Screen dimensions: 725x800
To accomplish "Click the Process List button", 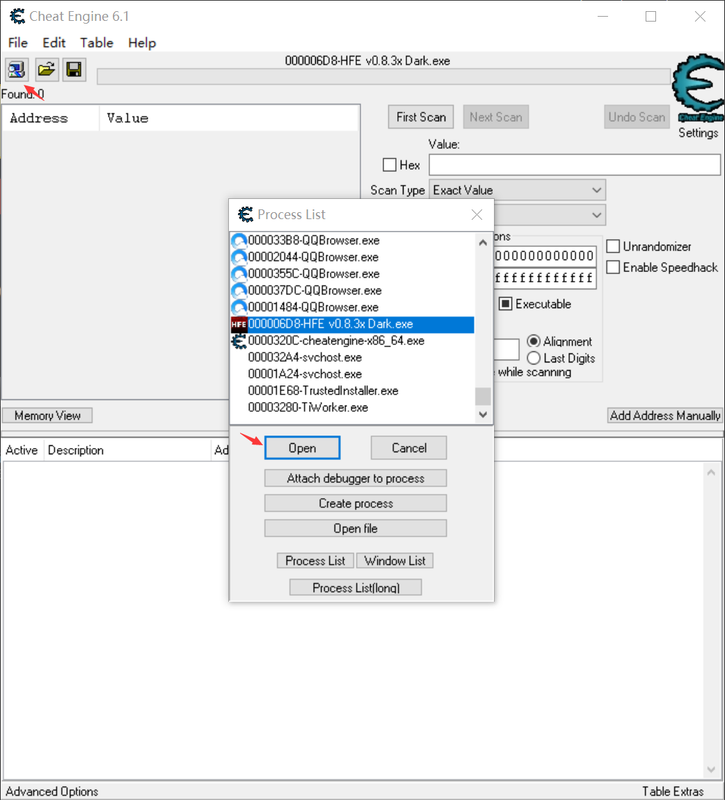I will click(315, 561).
